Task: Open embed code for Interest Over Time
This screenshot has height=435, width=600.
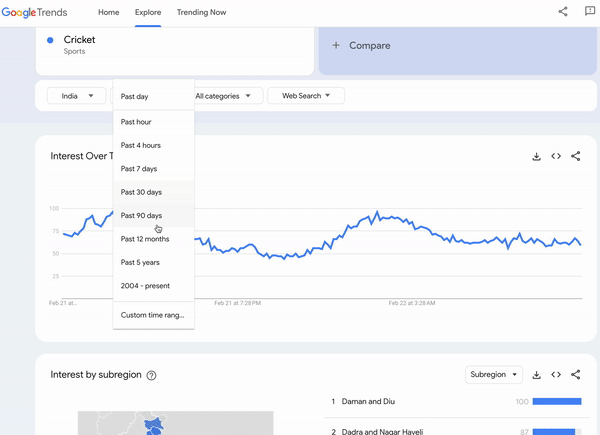Action: point(556,156)
